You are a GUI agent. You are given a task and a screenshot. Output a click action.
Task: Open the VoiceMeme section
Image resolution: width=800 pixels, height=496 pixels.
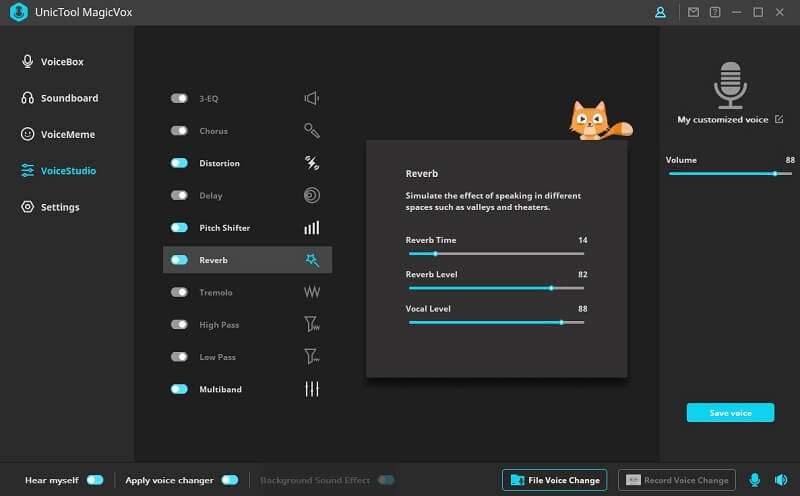[67, 134]
